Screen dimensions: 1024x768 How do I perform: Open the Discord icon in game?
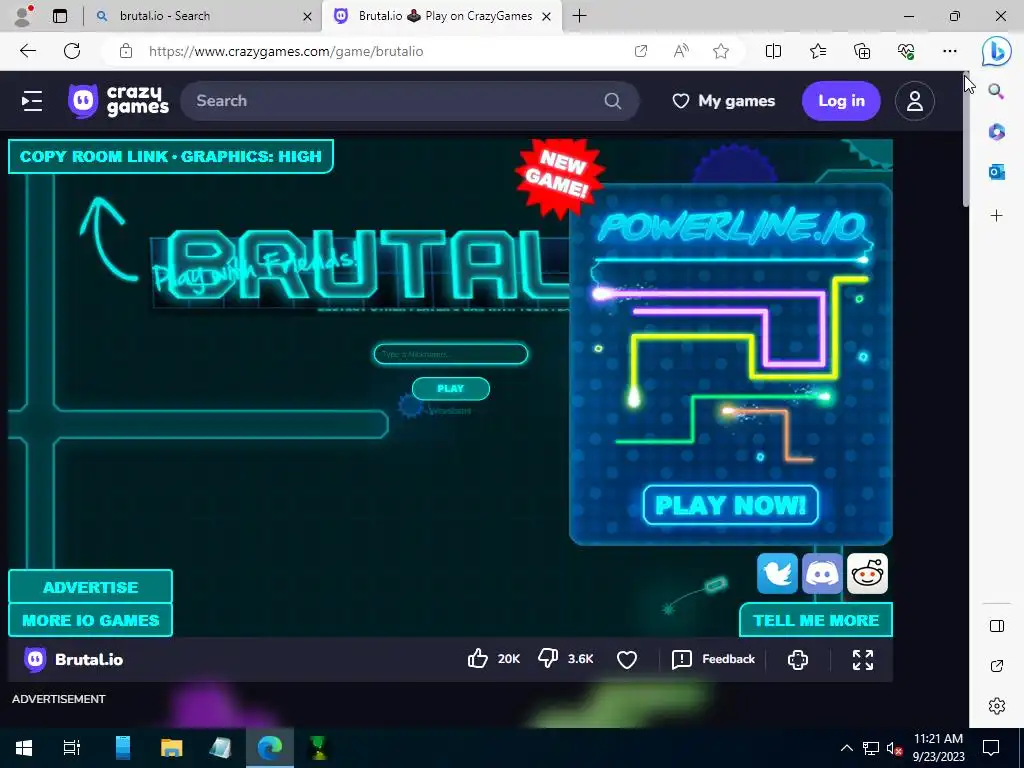click(x=822, y=573)
